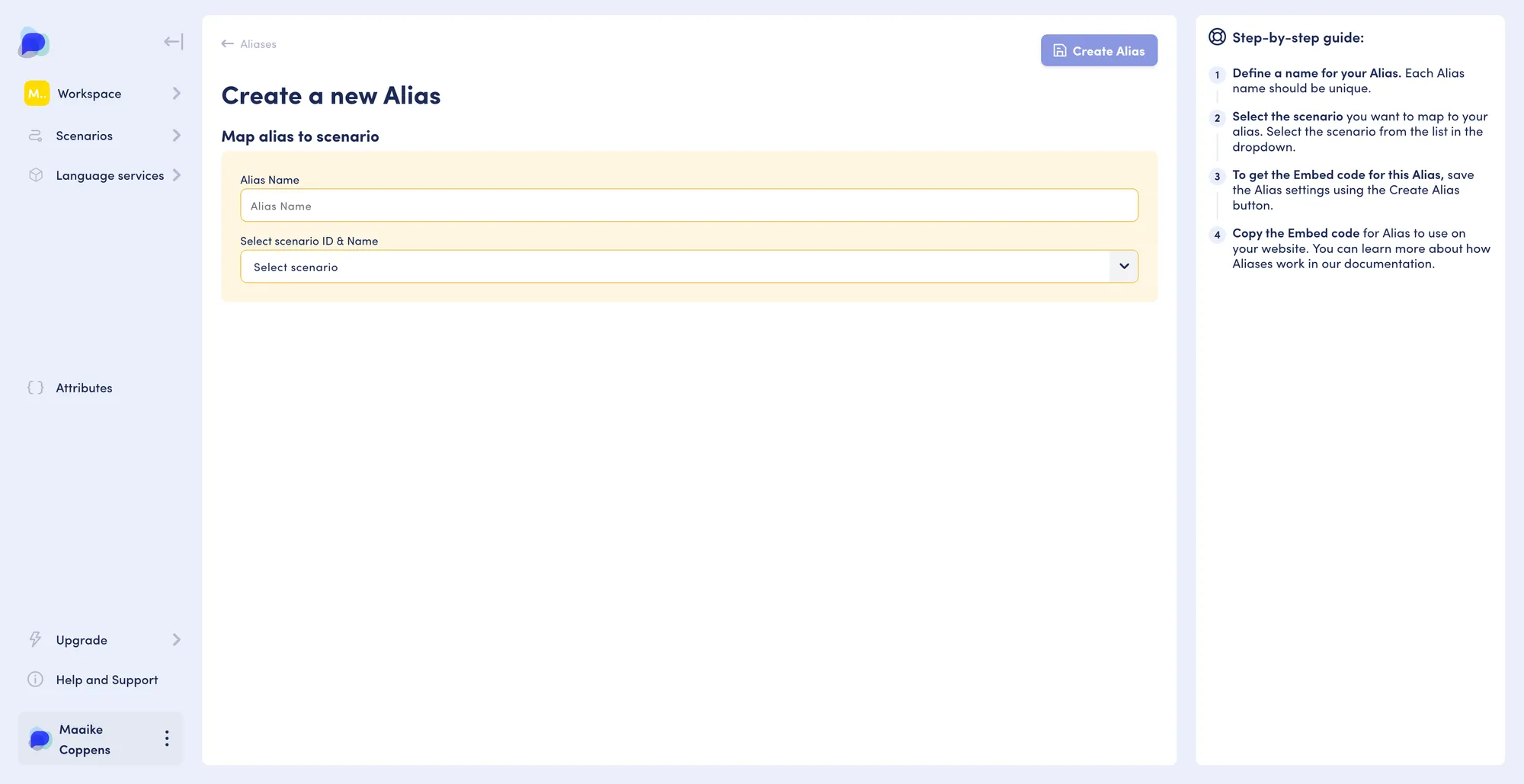The height and width of the screenshot is (784, 1524).
Task: Open Help and Support menu item
Action: (x=107, y=680)
